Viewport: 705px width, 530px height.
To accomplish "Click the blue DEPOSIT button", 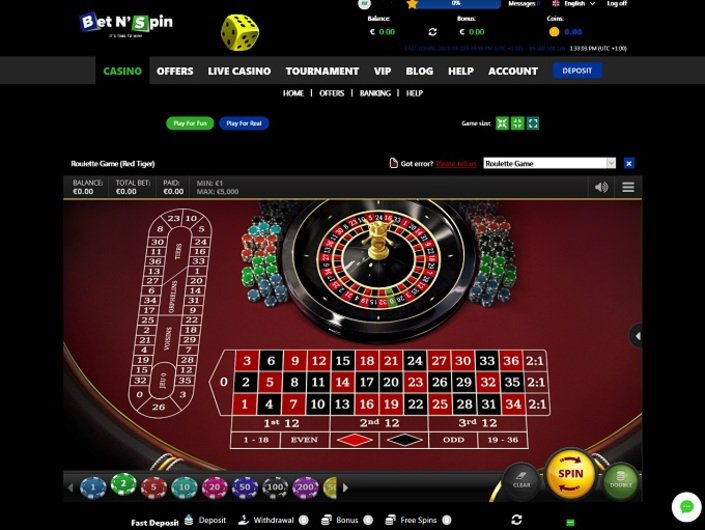I will pyautogui.click(x=577, y=71).
